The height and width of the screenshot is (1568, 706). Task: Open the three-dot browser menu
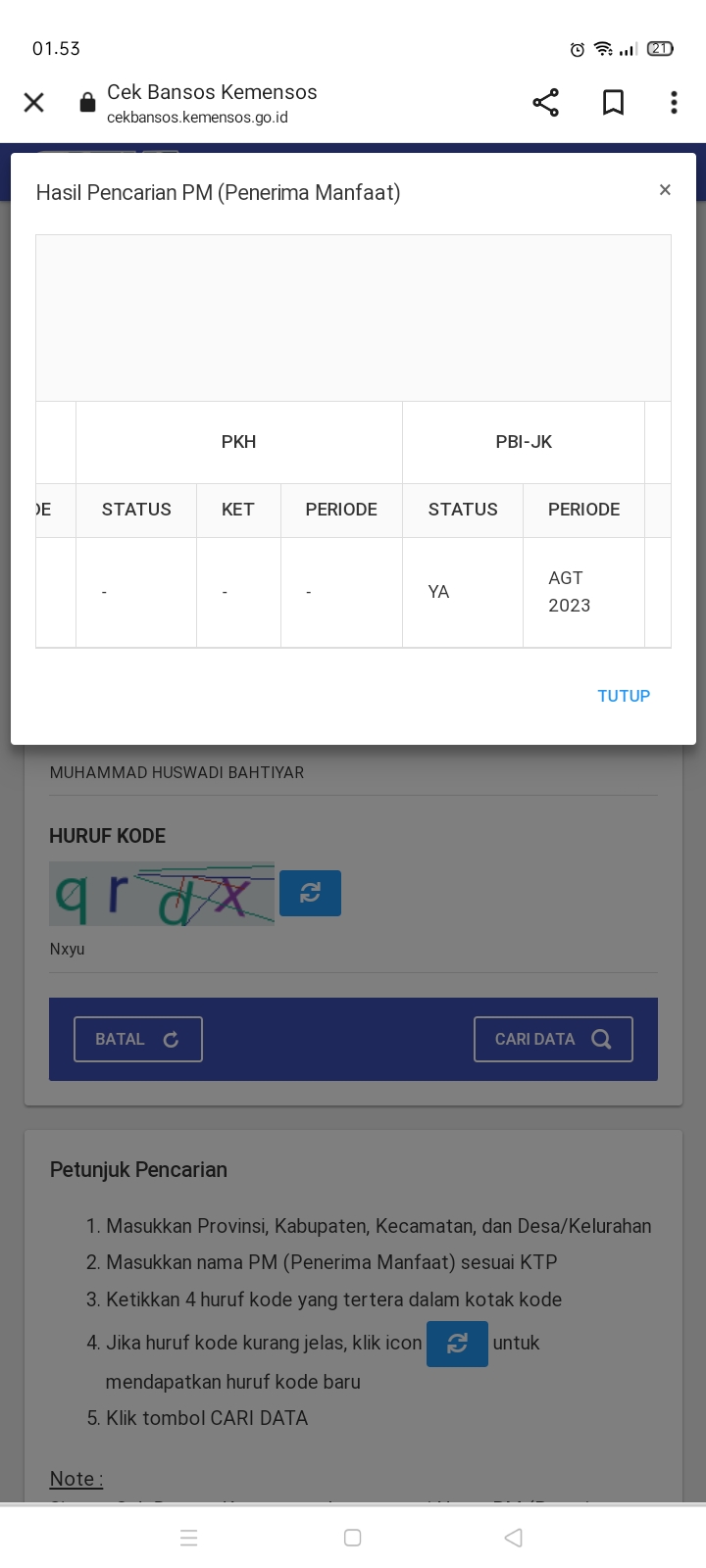(x=674, y=103)
